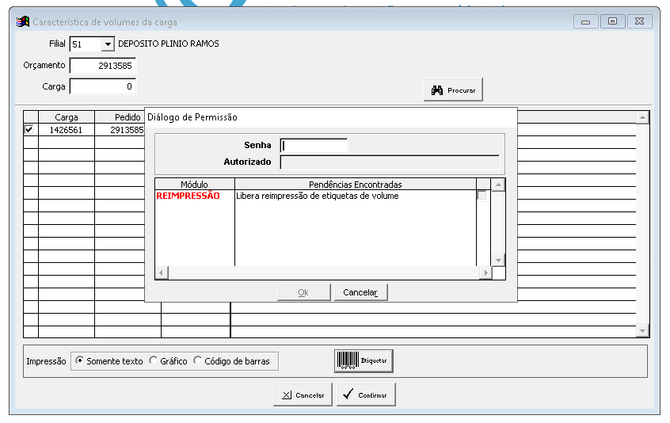
Task: Toggle checkbox for carga 1426561 row
Action: tap(28, 130)
